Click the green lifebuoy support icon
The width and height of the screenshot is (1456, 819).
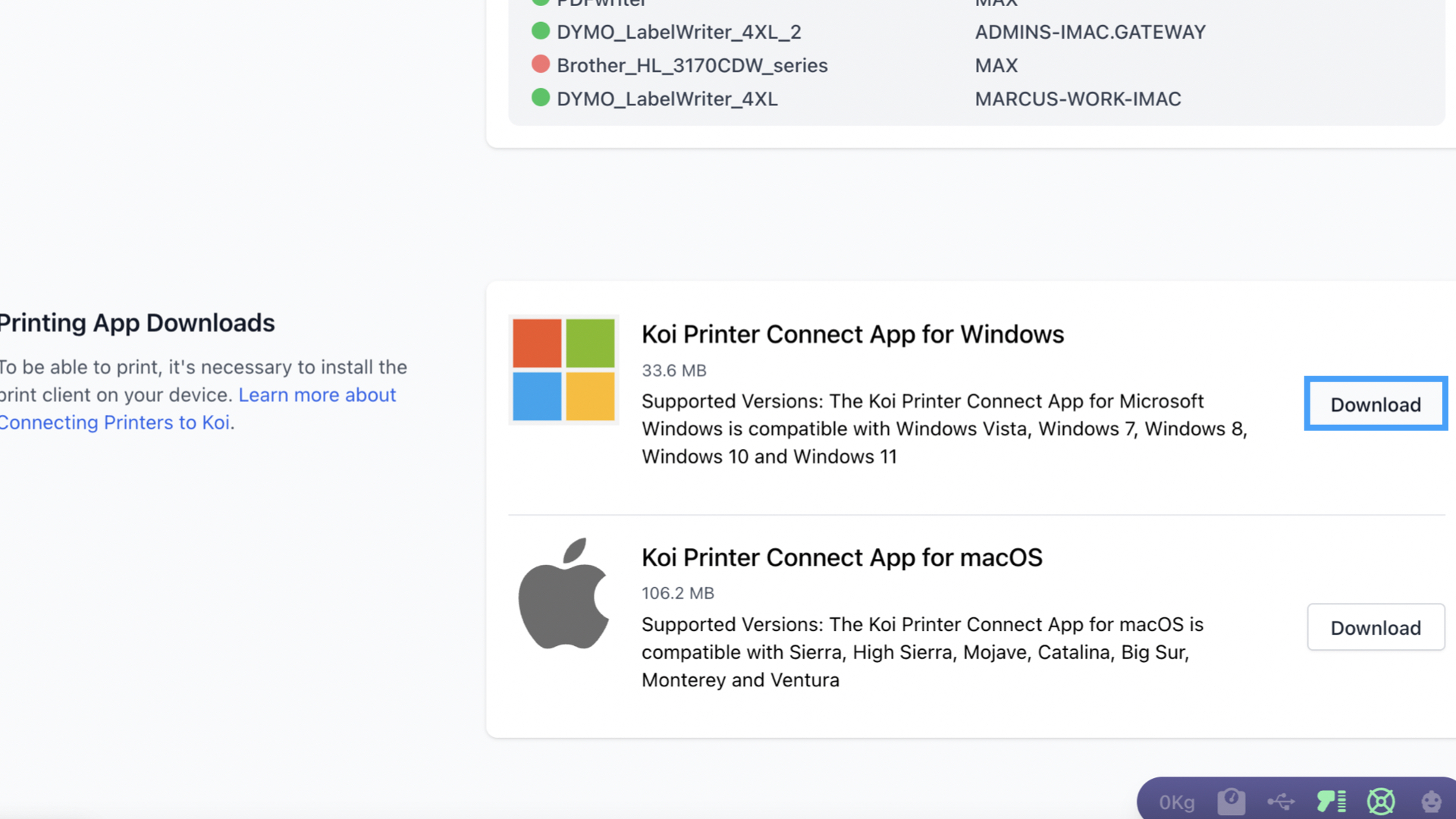[x=1381, y=802]
